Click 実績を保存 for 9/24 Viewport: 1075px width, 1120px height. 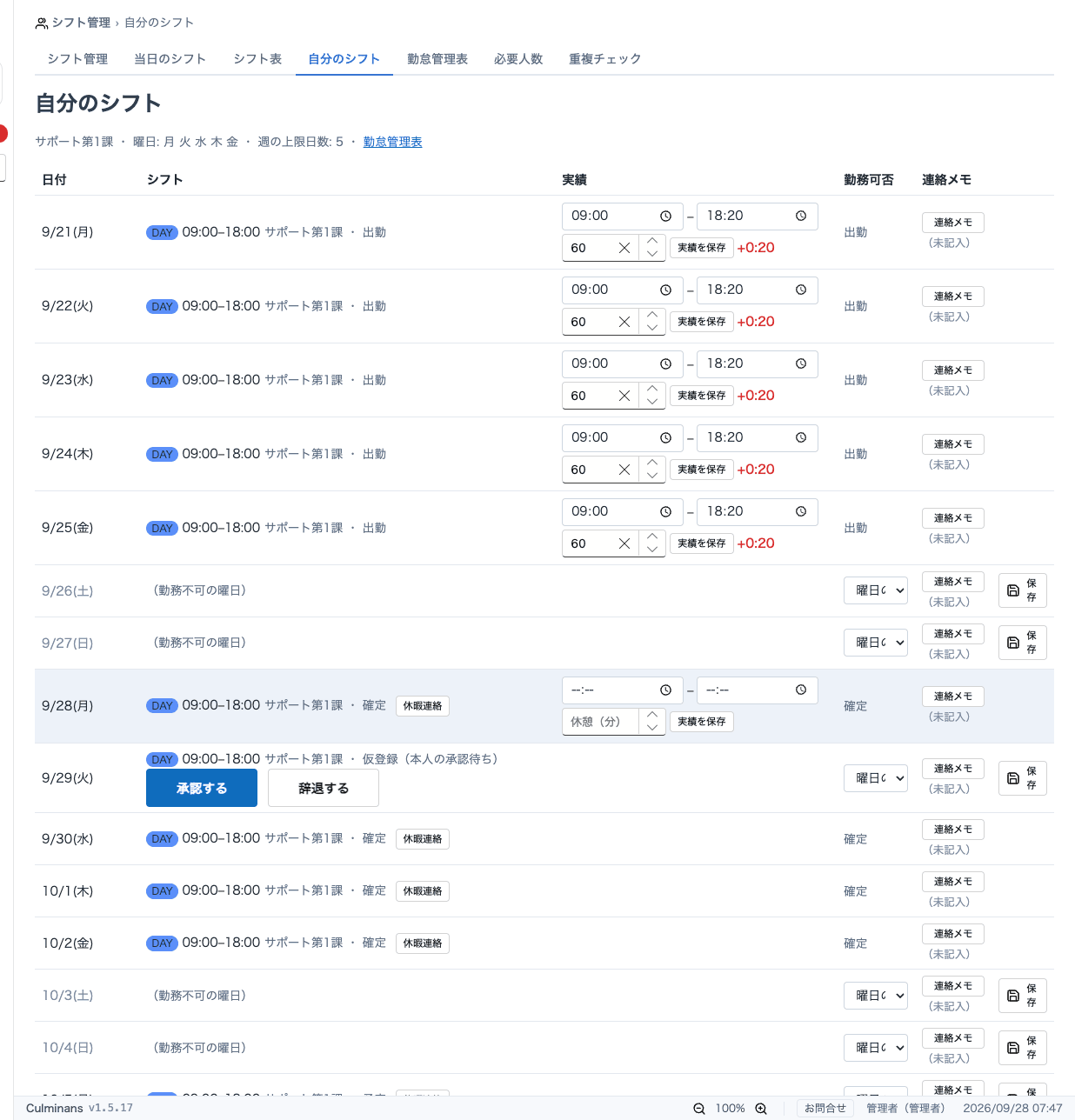click(x=701, y=470)
